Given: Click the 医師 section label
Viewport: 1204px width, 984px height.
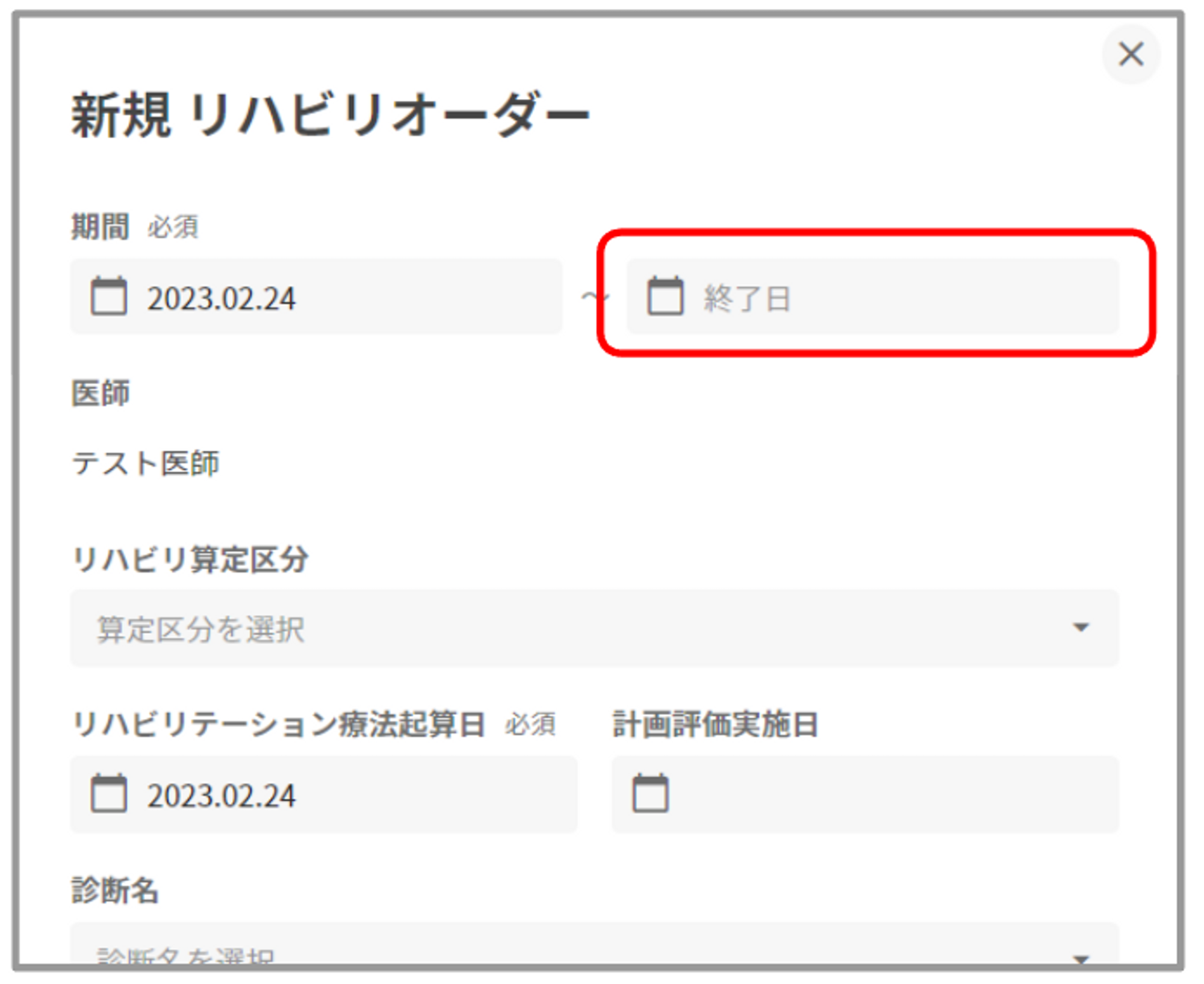Looking at the screenshot, I should point(101,393).
